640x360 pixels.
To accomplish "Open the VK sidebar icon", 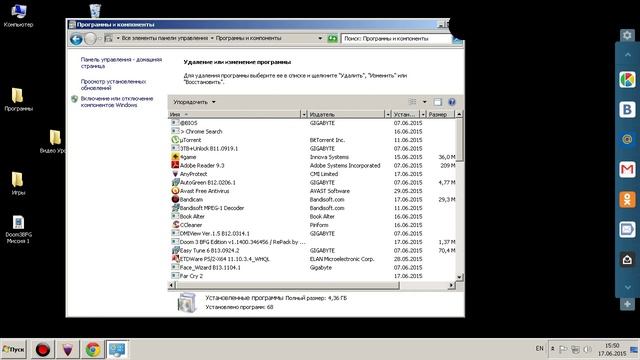I will coord(627,109).
